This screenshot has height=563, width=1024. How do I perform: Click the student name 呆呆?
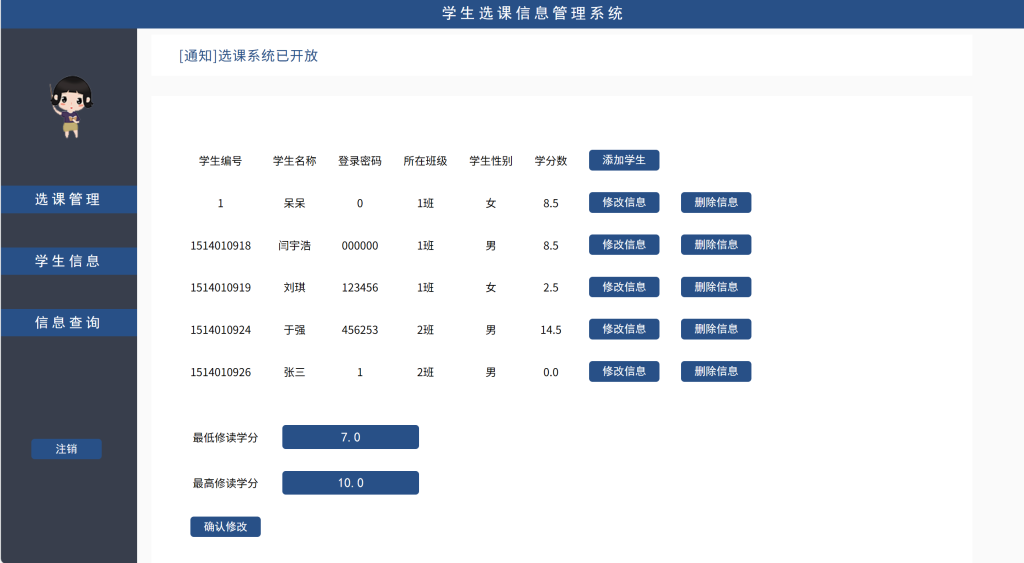[295, 203]
